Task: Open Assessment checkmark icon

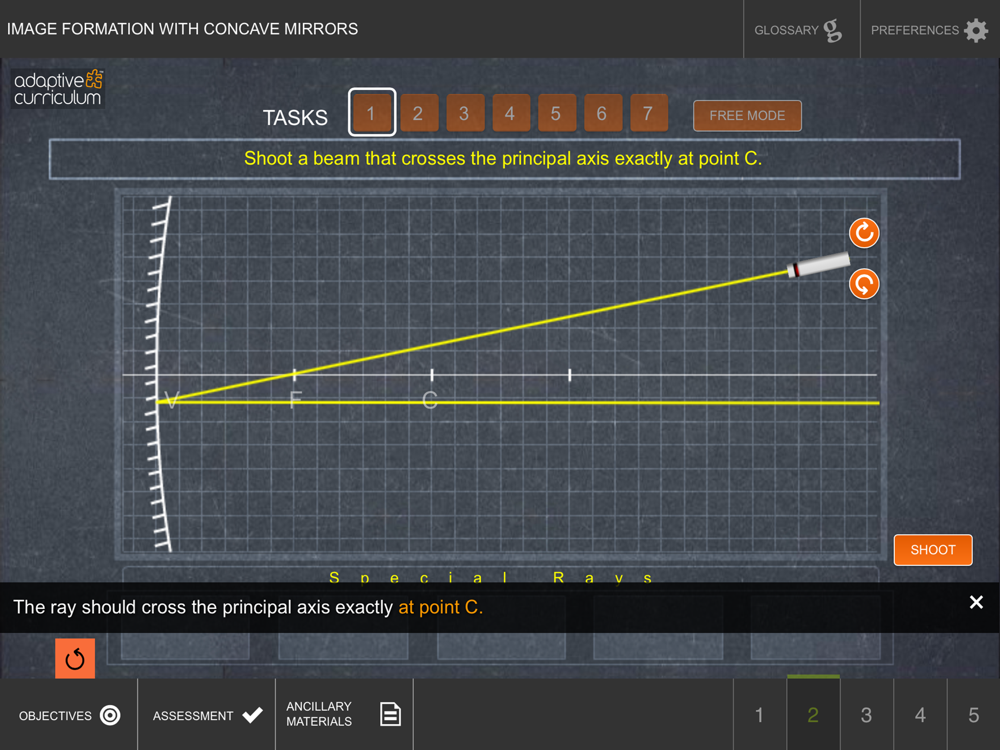Action: (253, 715)
